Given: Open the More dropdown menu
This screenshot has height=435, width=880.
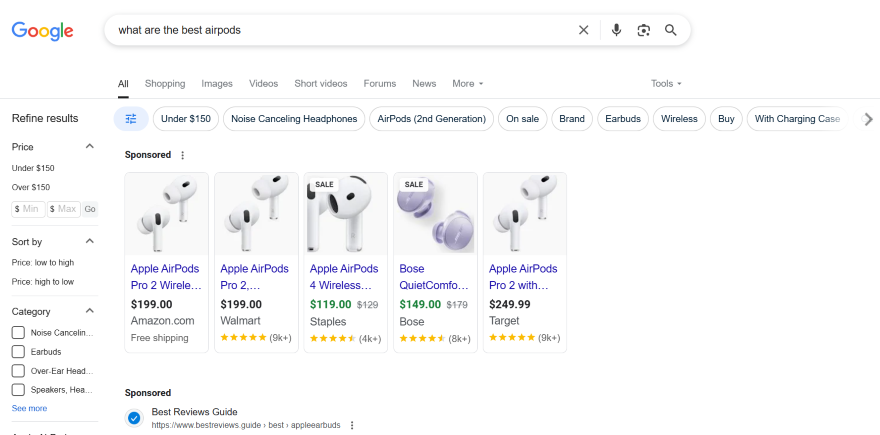Looking at the screenshot, I should click(468, 84).
